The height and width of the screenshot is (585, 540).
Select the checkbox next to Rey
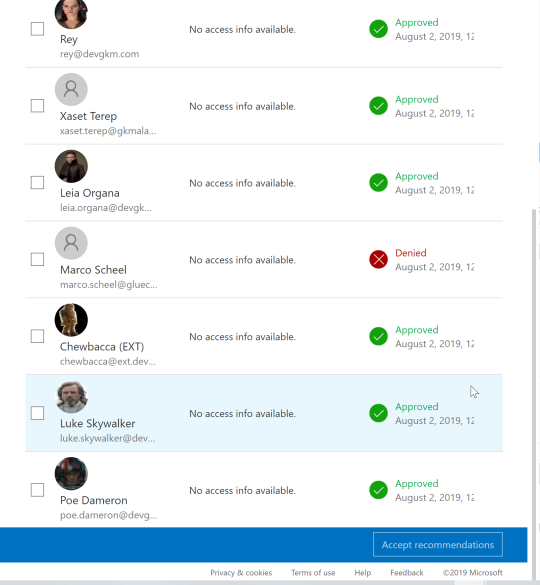37,29
